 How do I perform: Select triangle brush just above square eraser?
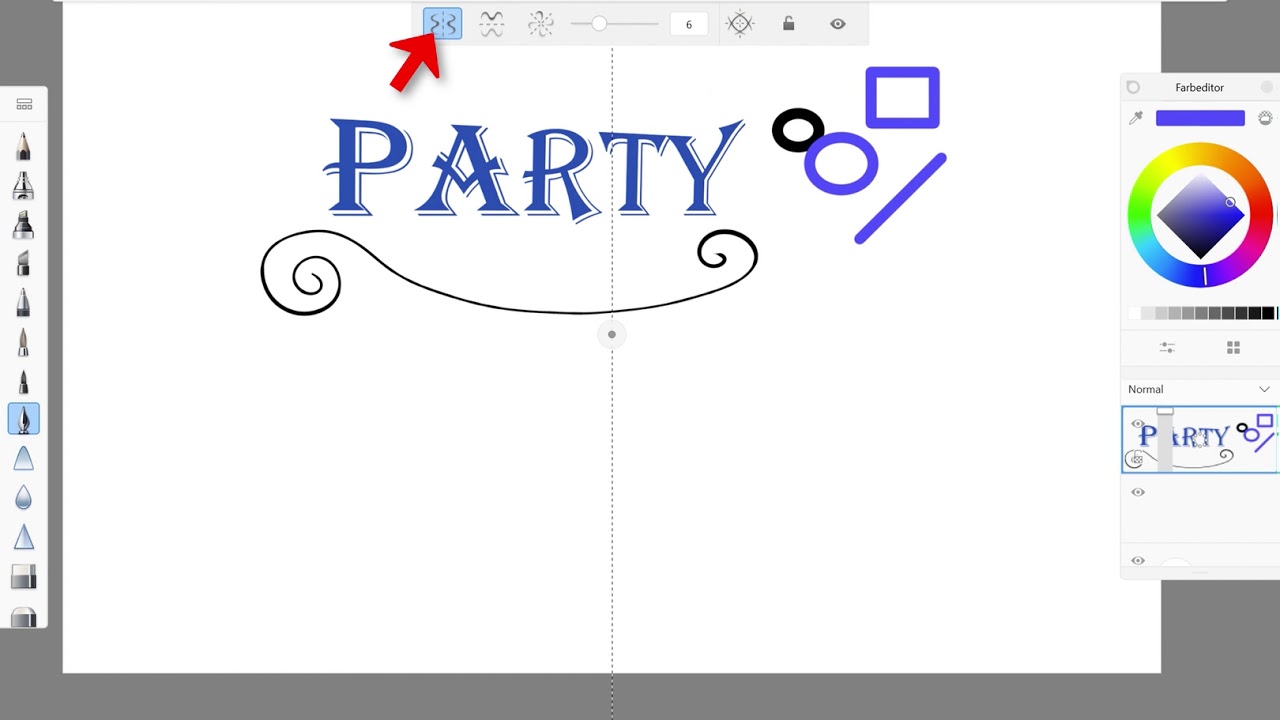click(24, 537)
